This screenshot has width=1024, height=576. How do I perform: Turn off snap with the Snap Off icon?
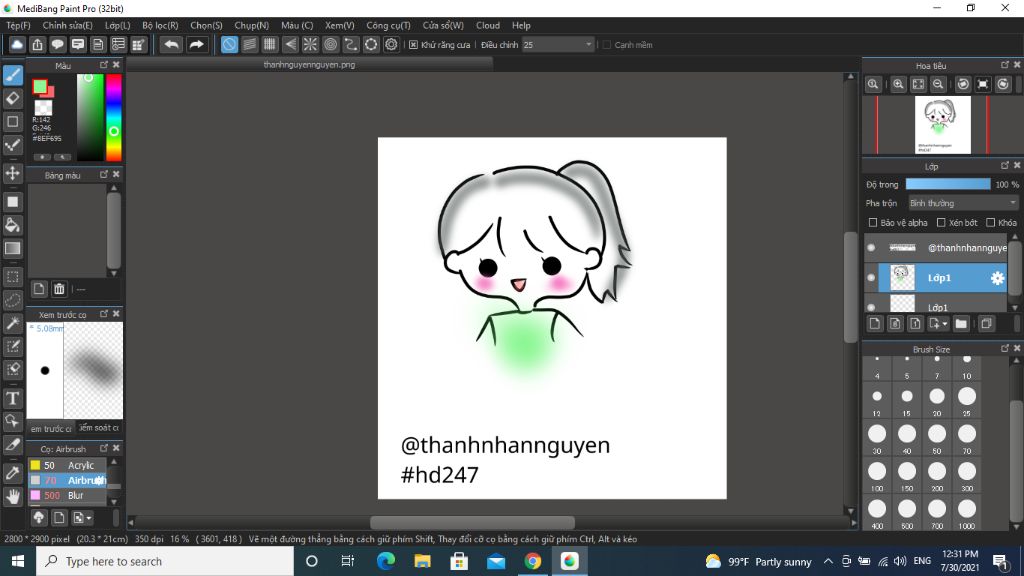pyautogui.click(x=229, y=44)
